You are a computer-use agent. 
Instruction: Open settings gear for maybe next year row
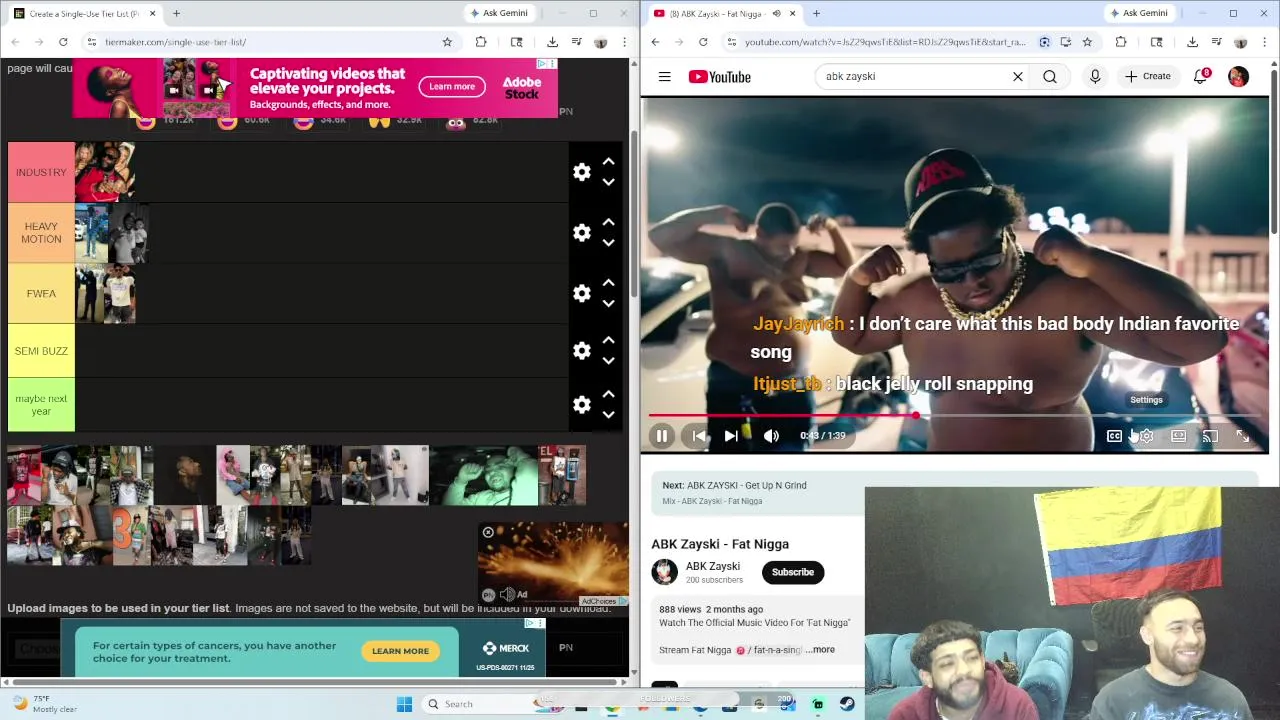[582, 405]
